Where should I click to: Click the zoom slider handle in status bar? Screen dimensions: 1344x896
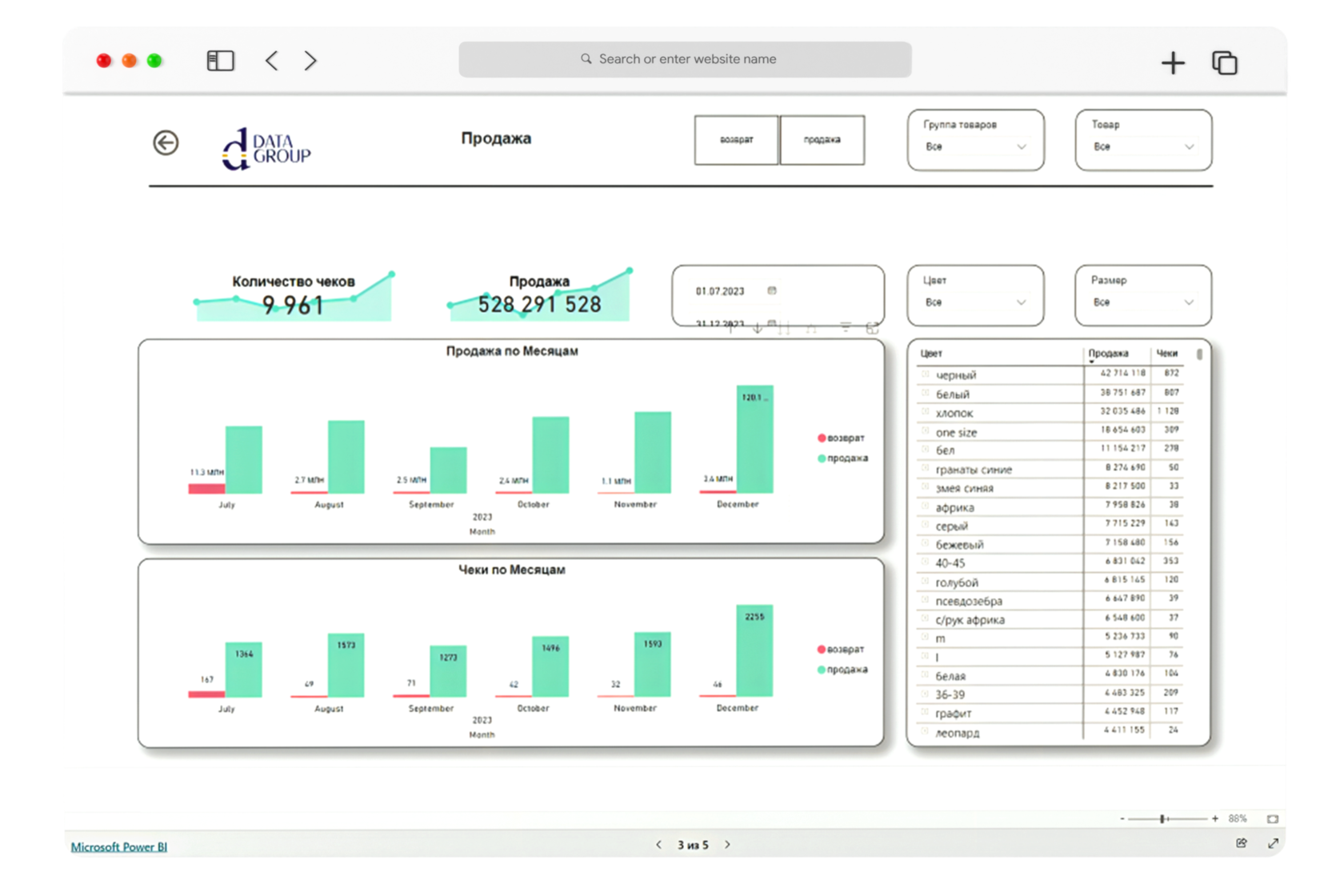[x=1162, y=818]
